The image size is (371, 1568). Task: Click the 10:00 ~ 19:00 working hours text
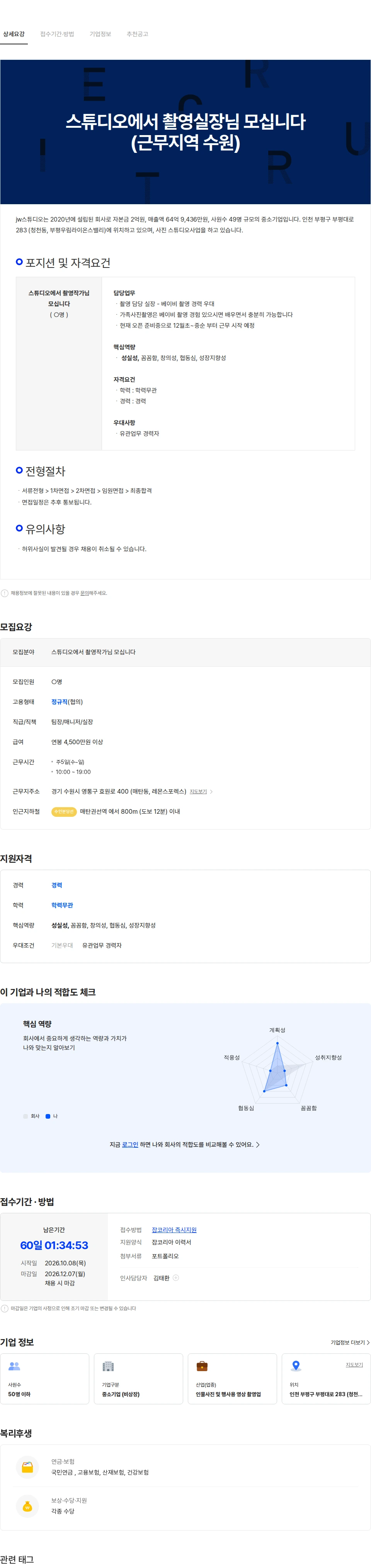[73, 772]
